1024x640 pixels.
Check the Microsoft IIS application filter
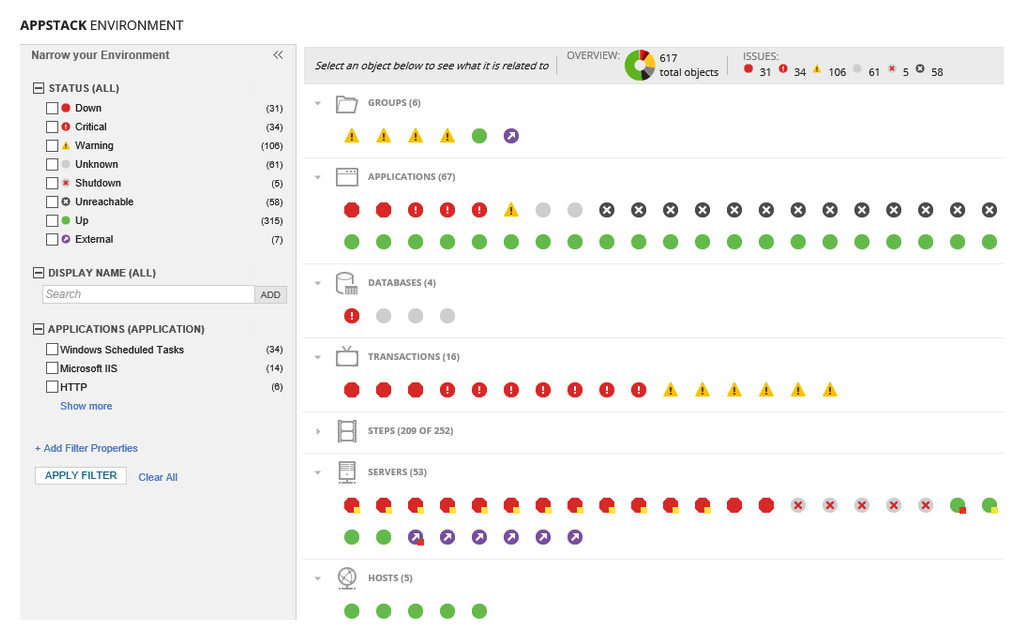(x=52, y=368)
